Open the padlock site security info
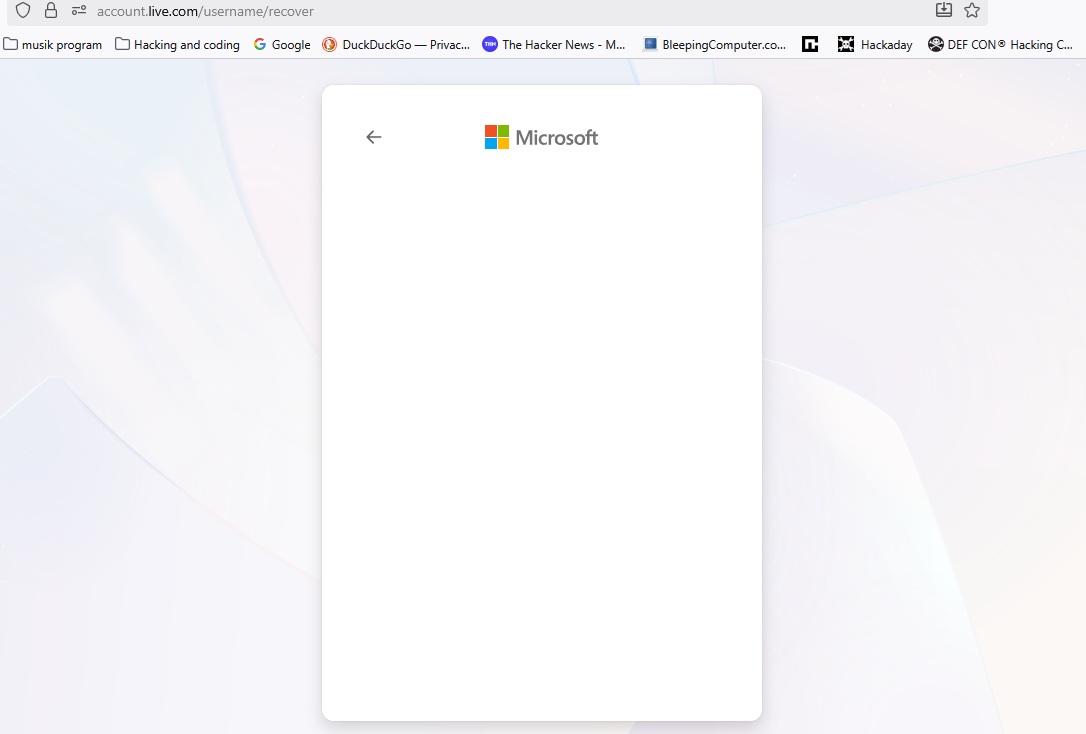The height and width of the screenshot is (734, 1086). pos(51,10)
